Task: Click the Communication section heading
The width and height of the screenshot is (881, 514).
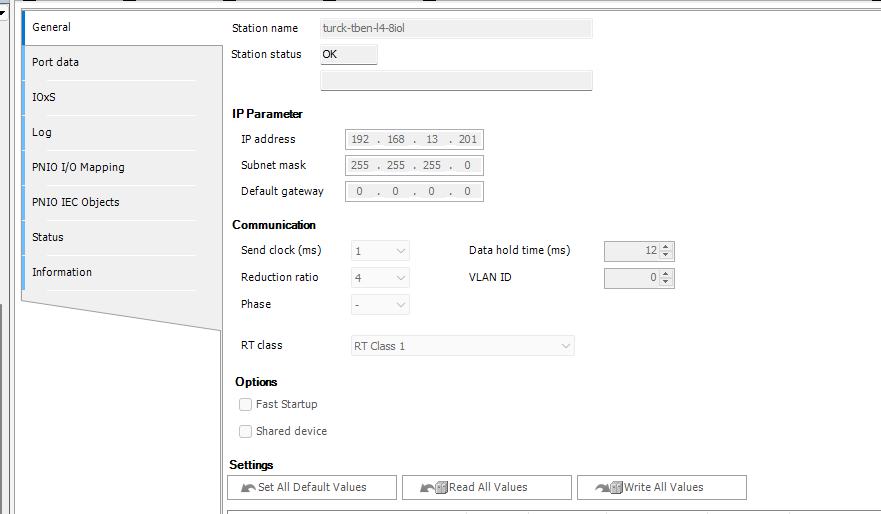Action: (274, 225)
